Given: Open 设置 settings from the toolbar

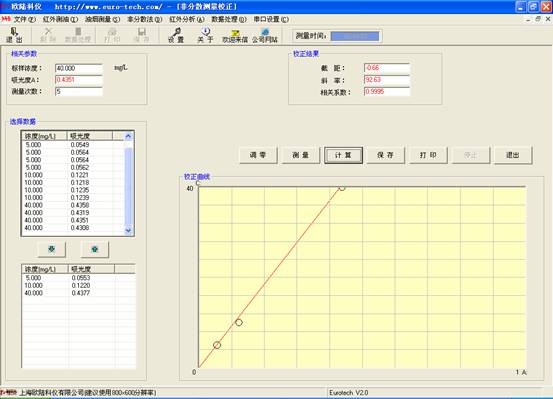Looking at the screenshot, I should pos(176,35).
